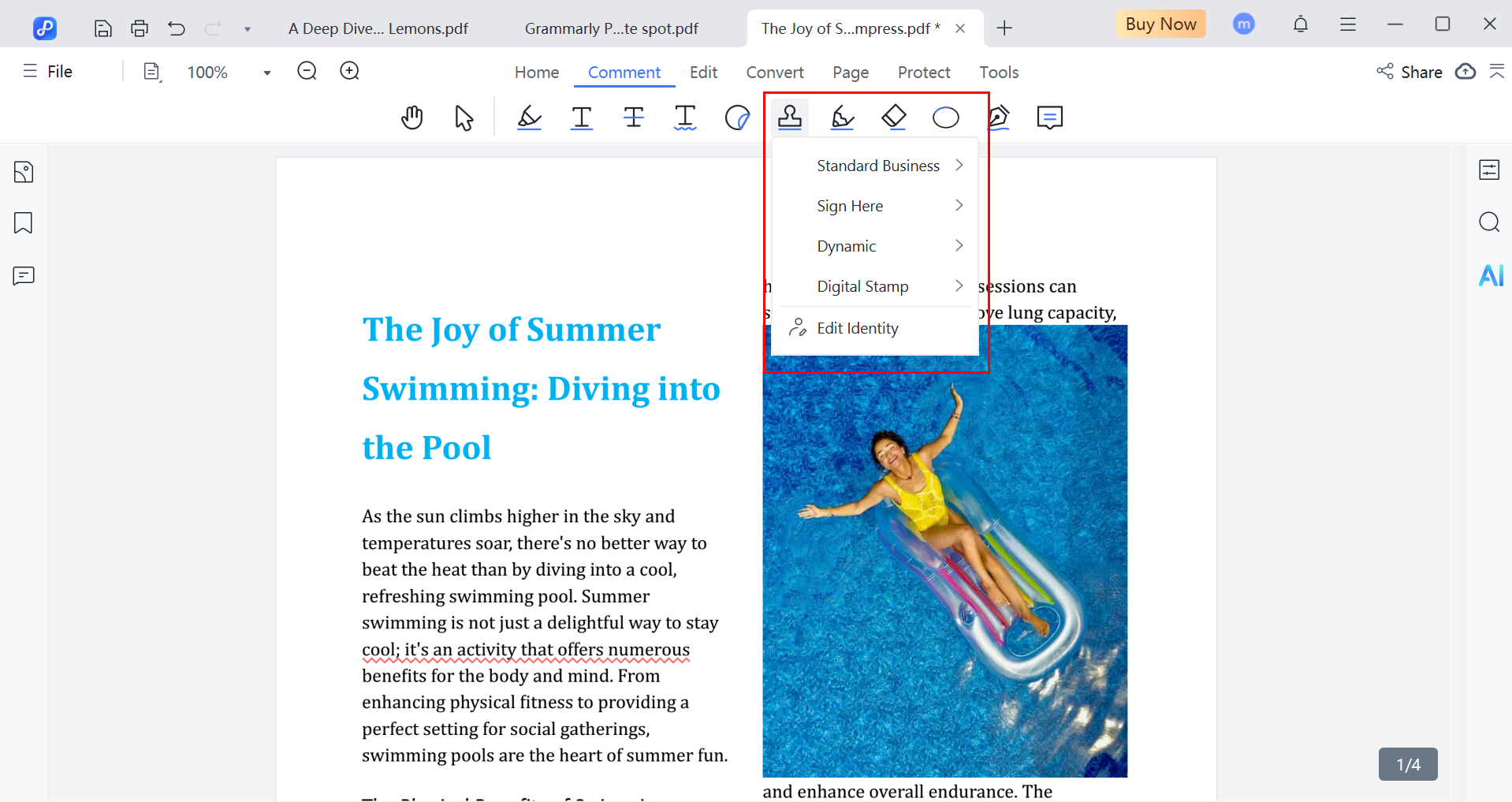This screenshot has height=802, width=1512.
Task: Select the strikethrough text tool
Action: pos(633,118)
